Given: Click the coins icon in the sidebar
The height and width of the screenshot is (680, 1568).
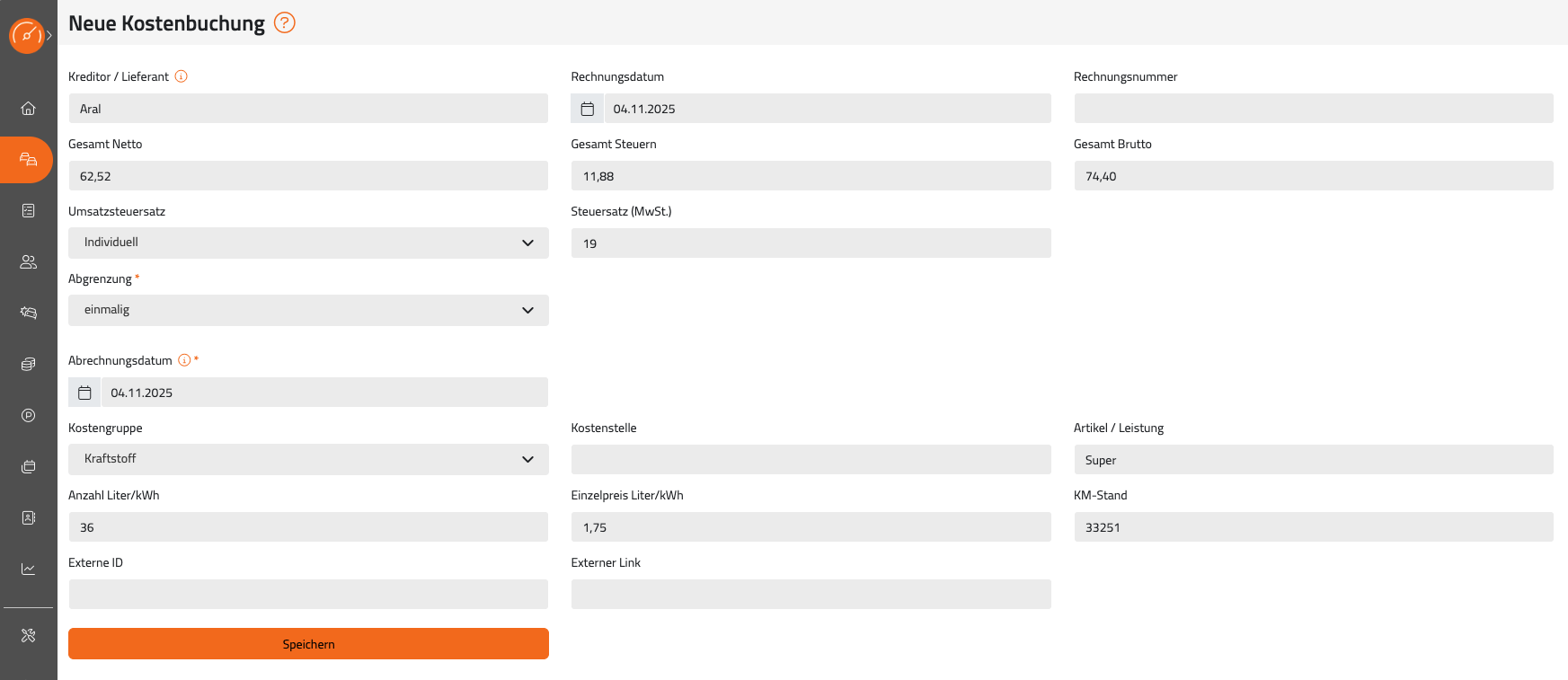Looking at the screenshot, I should click(28, 365).
